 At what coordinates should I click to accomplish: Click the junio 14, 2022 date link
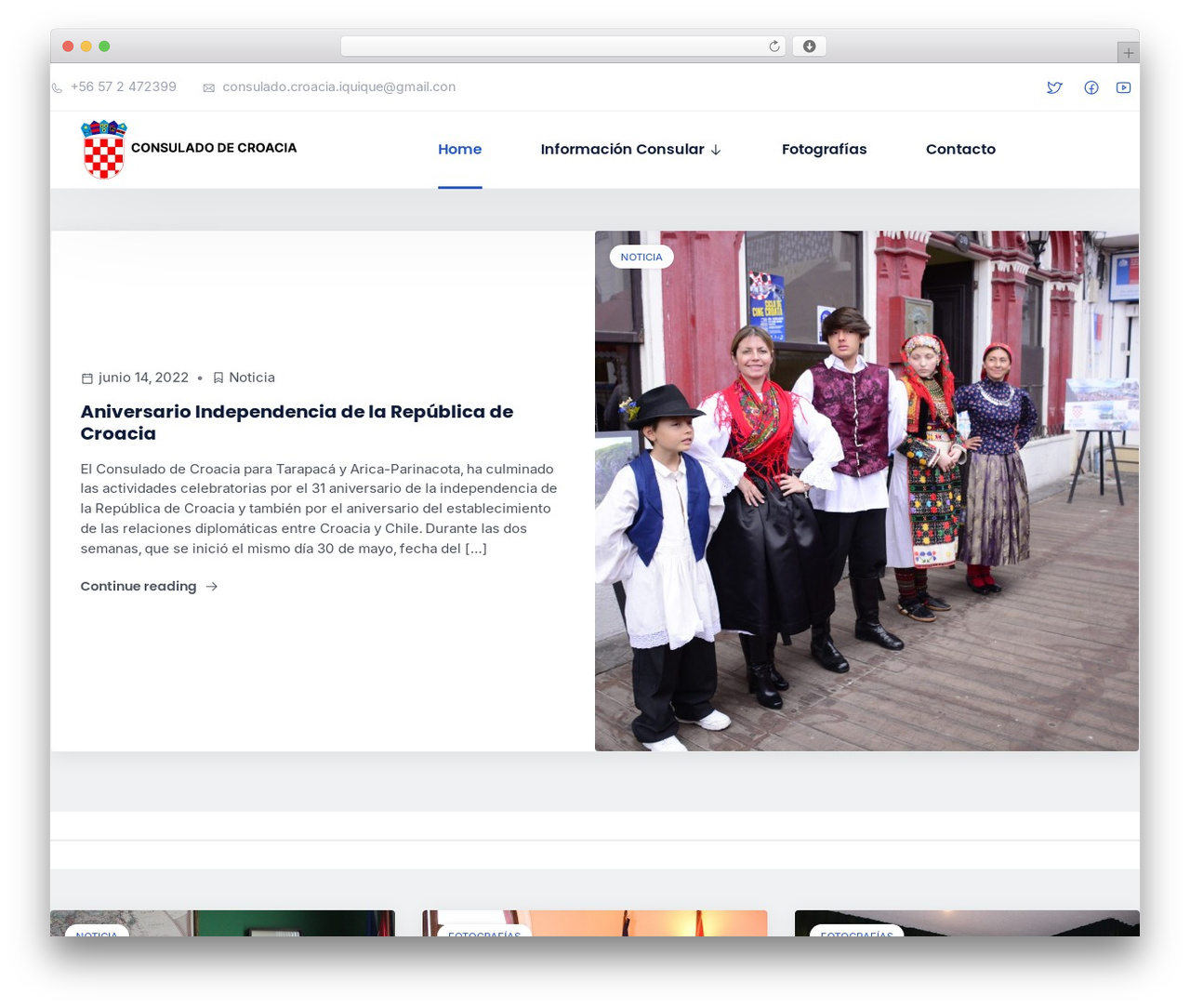tap(143, 378)
